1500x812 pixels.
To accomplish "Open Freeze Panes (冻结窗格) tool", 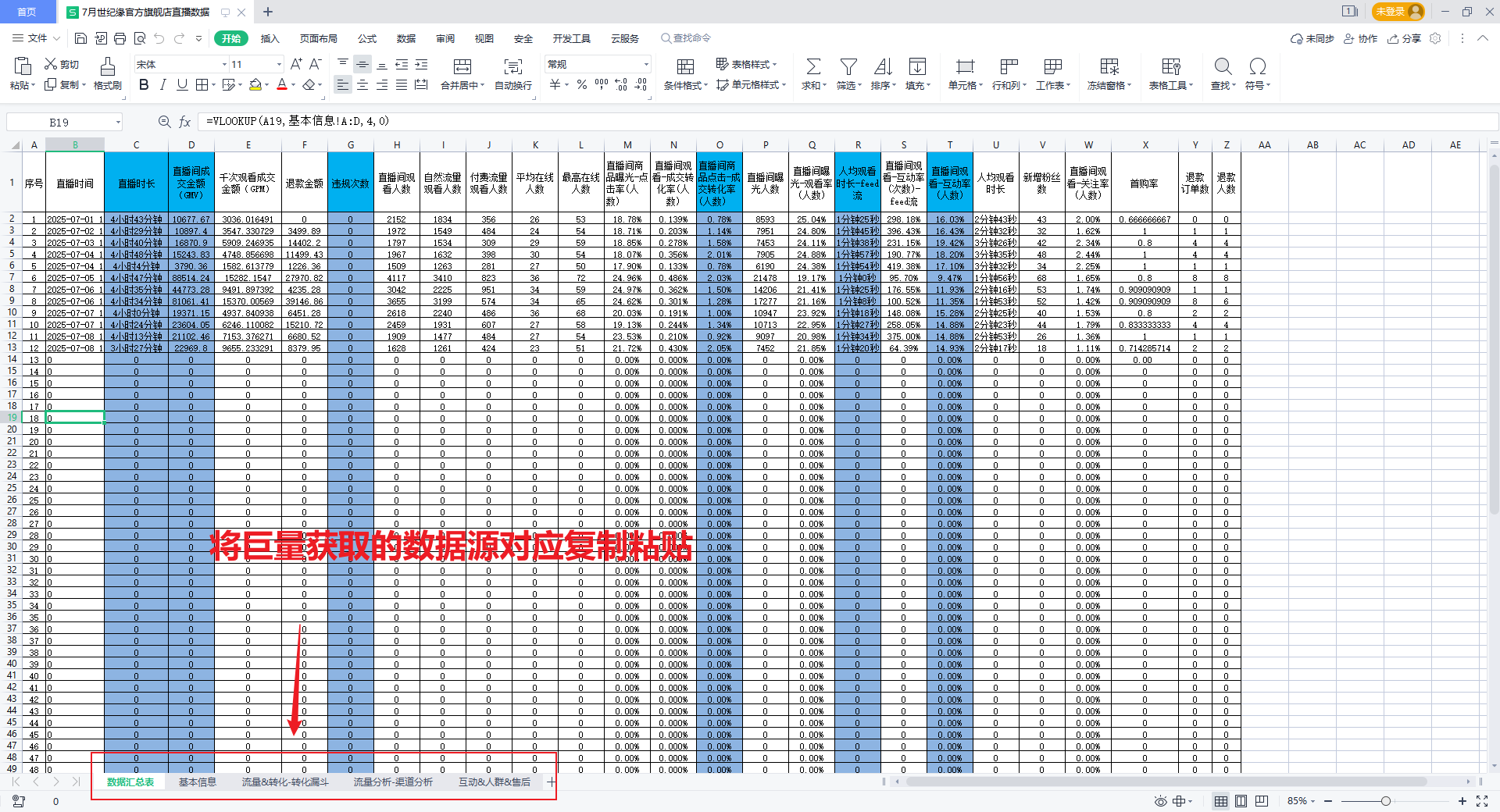I will tap(1109, 67).
